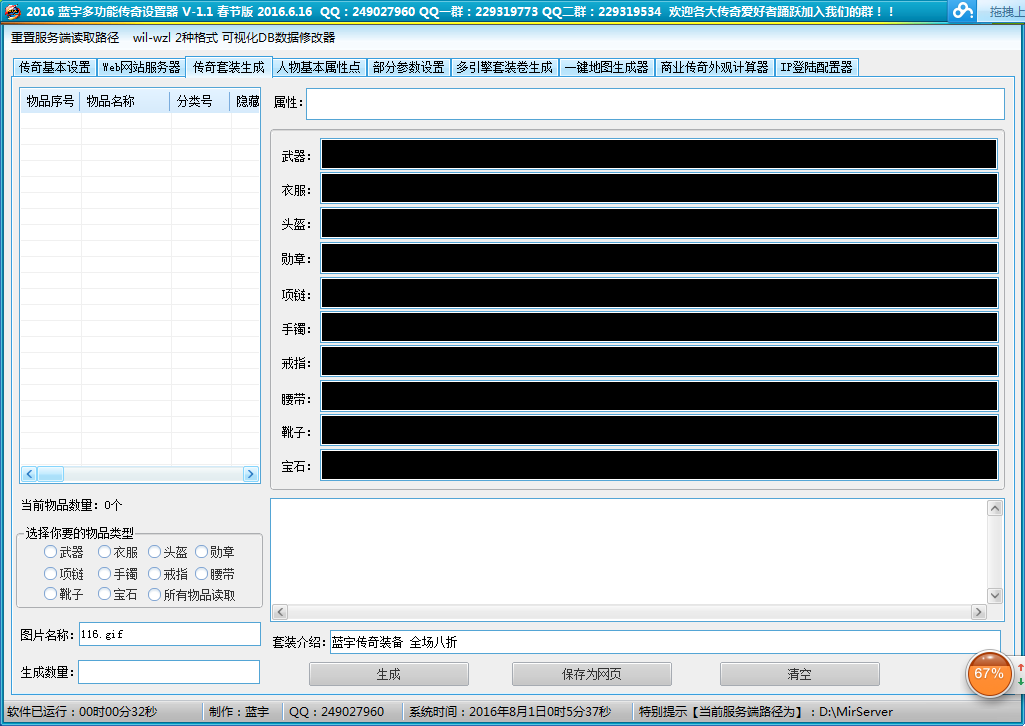Click the cloud icon at top right
Image resolution: width=1025 pixels, height=726 pixels.
coord(963,11)
